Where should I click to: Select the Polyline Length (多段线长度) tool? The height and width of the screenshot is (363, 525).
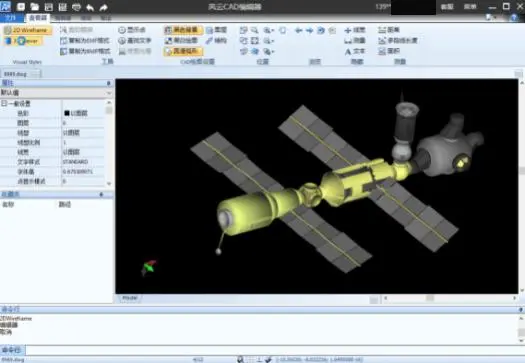point(398,41)
